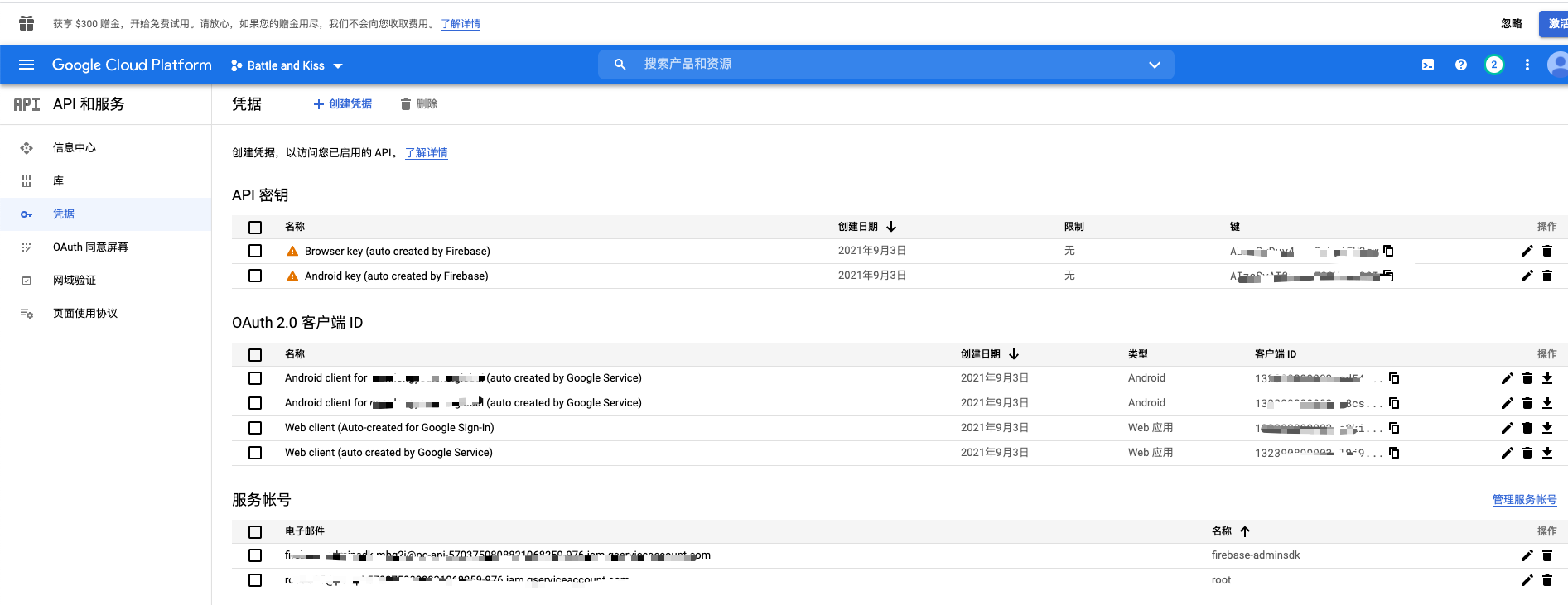Open 了解详情 link in trial banner
The width and height of the screenshot is (1568, 605).
(x=461, y=24)
